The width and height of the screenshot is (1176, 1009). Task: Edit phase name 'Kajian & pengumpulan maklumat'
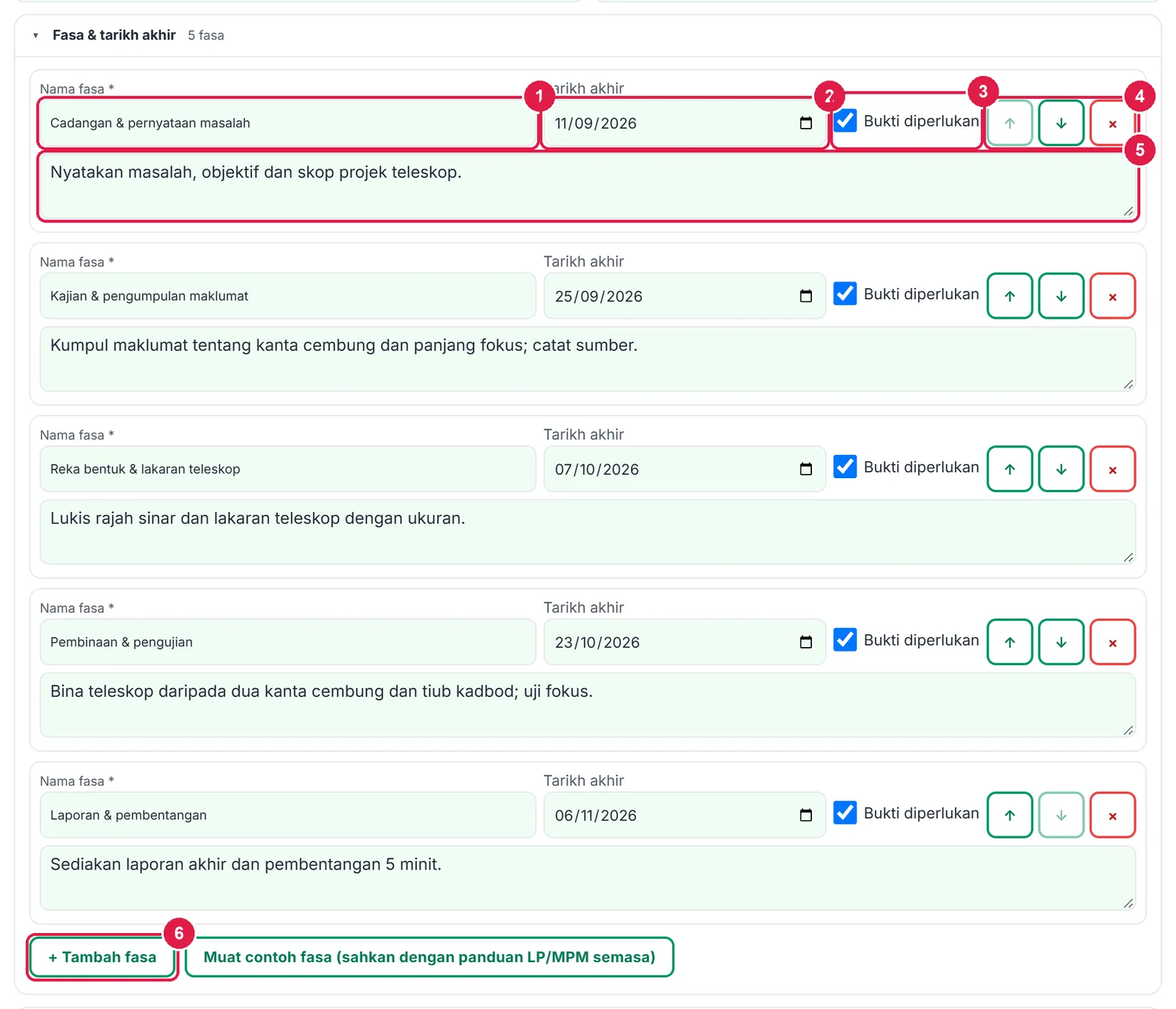288,296
